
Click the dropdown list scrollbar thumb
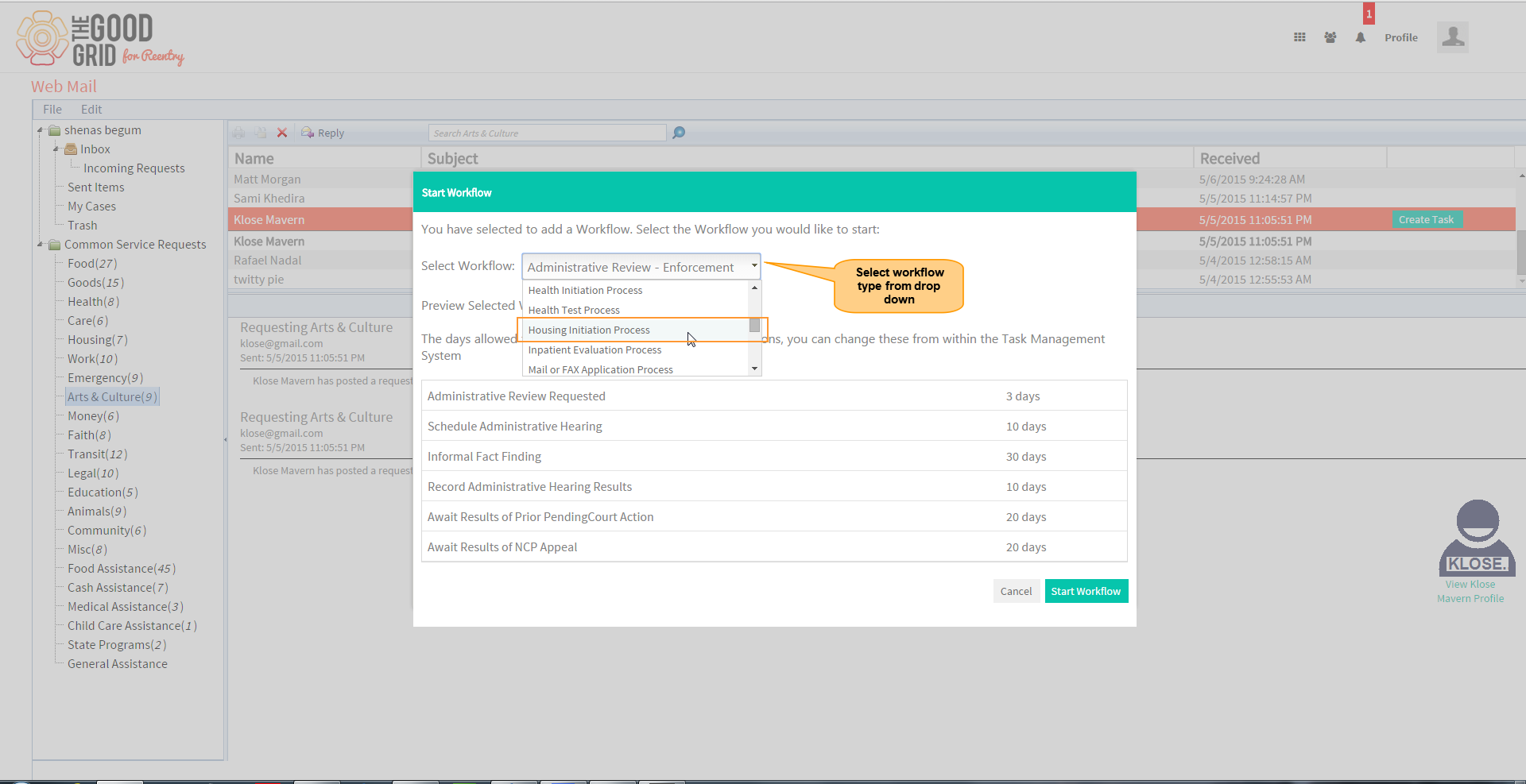point(755,325)
